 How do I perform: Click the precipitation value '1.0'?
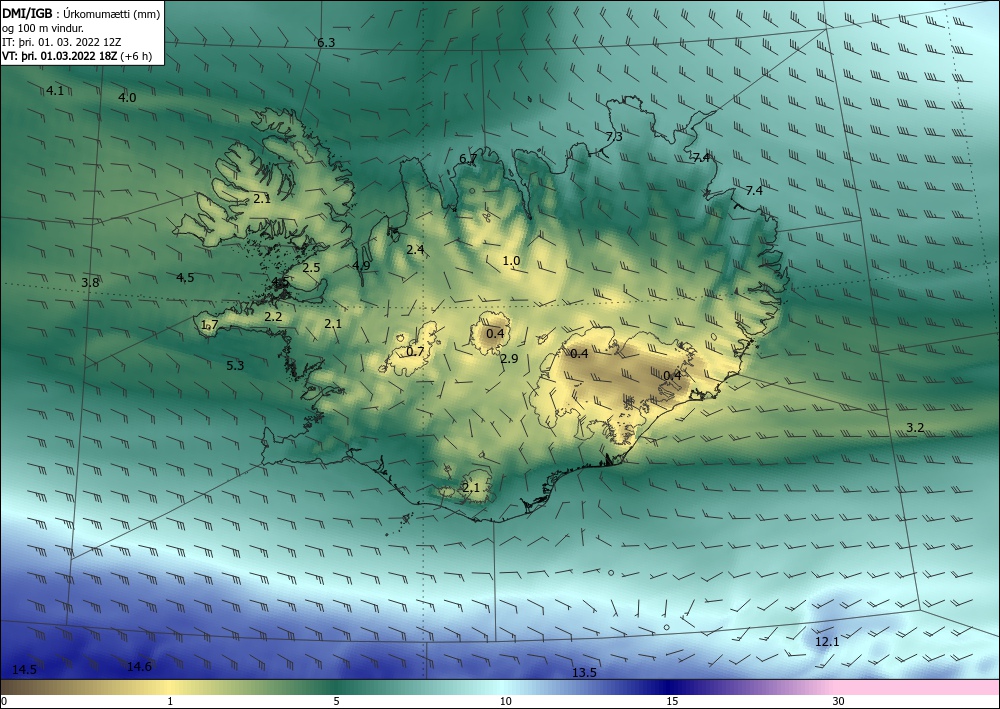511,260
